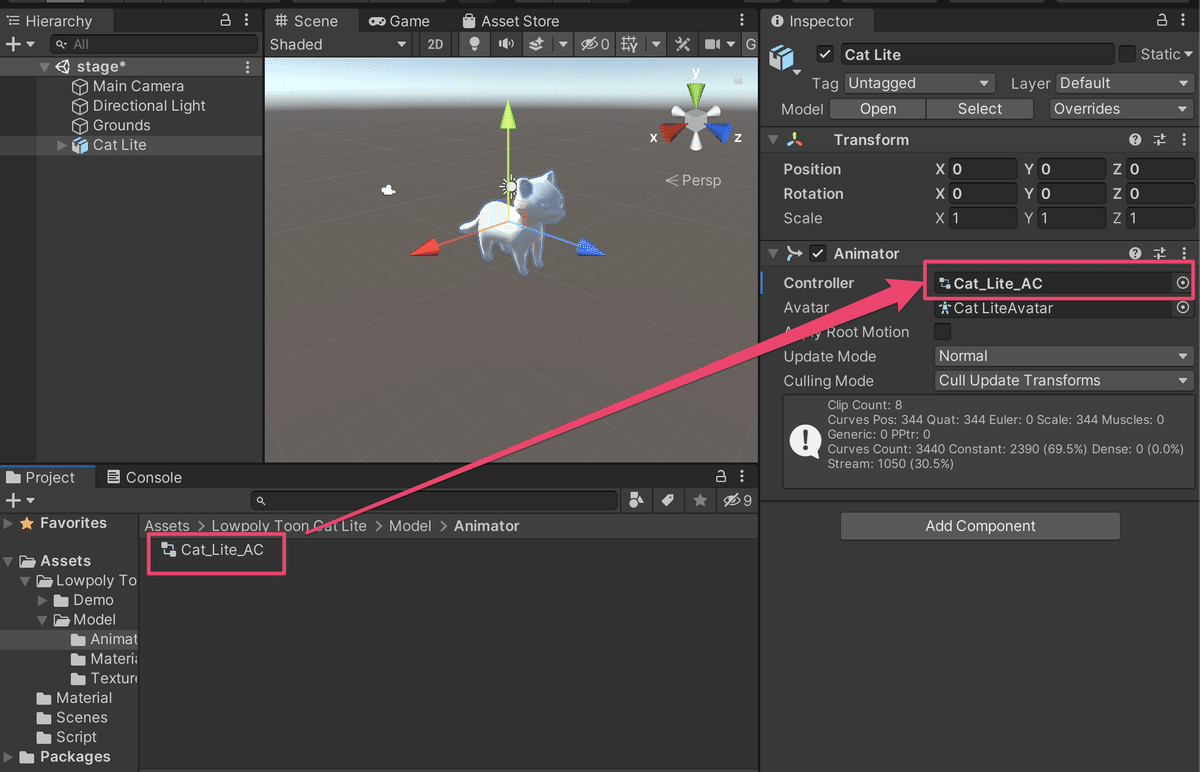The width and height of the screenshot is (1200, 772).
Task: Open Inspector panel more options menu
Action: coord(1185,21)
